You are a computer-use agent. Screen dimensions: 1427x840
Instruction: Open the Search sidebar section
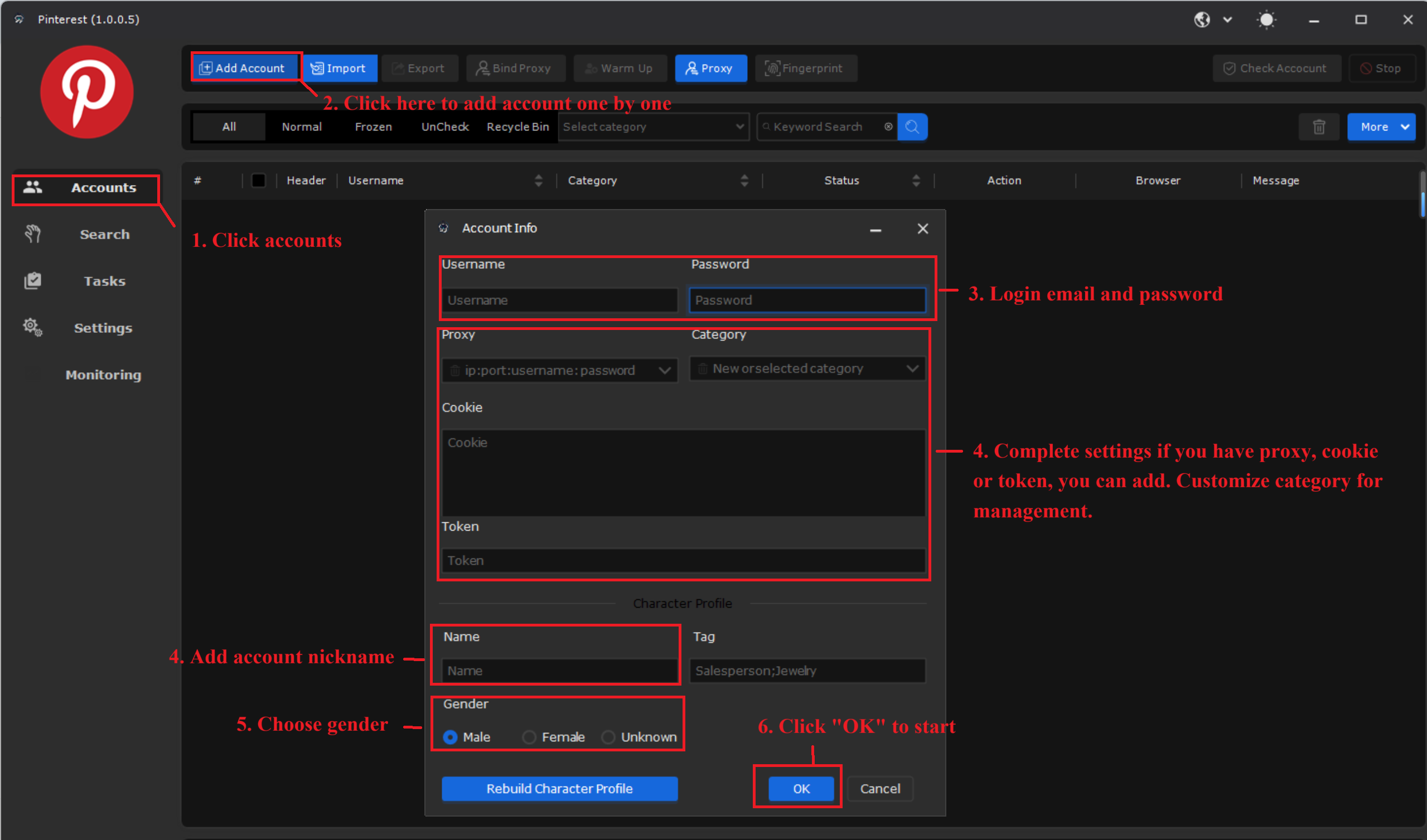coord(86,234)
